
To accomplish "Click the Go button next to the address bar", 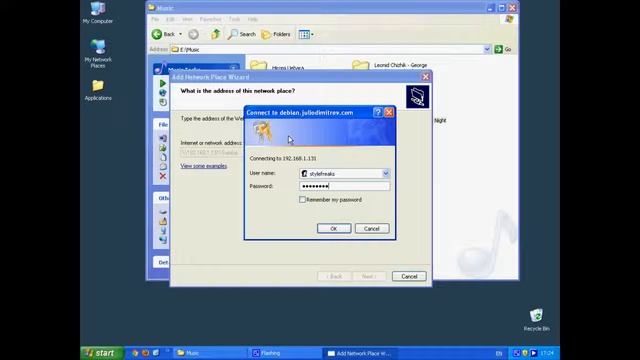I will [x=503, y=49].
